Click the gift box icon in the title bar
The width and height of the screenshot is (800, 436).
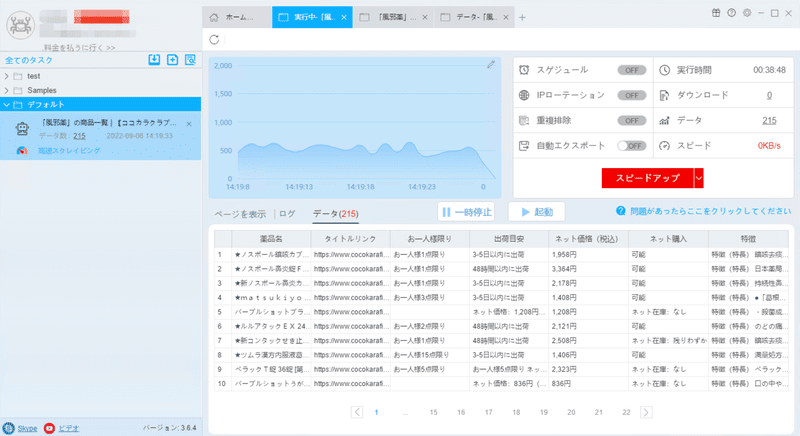click(x=716, y=13)
